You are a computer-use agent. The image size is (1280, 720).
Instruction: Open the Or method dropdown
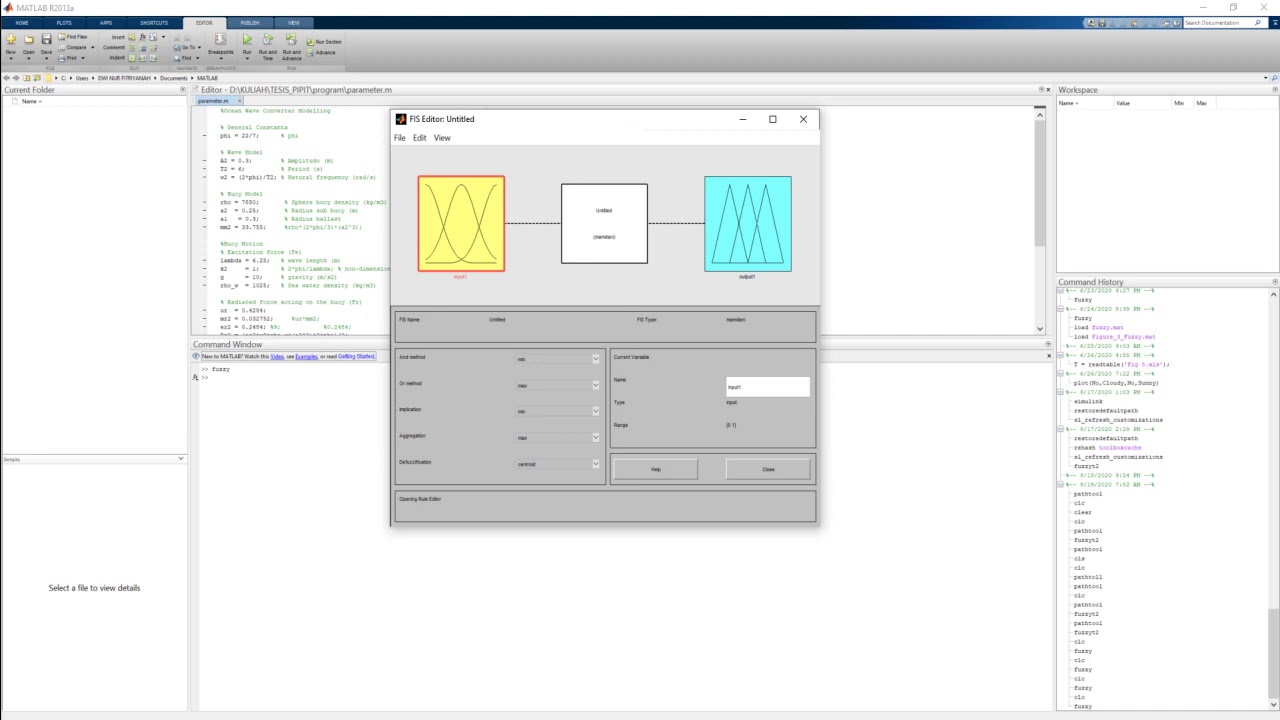[x=557, y=385]
